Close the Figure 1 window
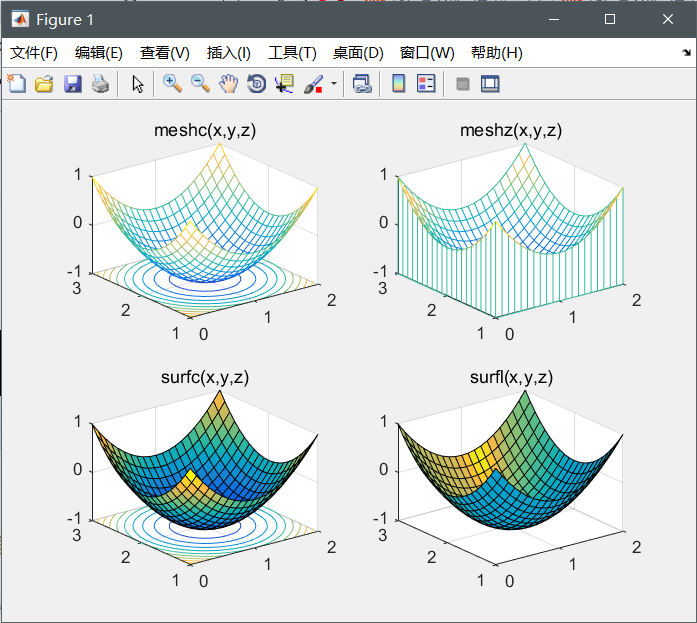The width and height of the screenshot is (697, 623). [668, 19]
